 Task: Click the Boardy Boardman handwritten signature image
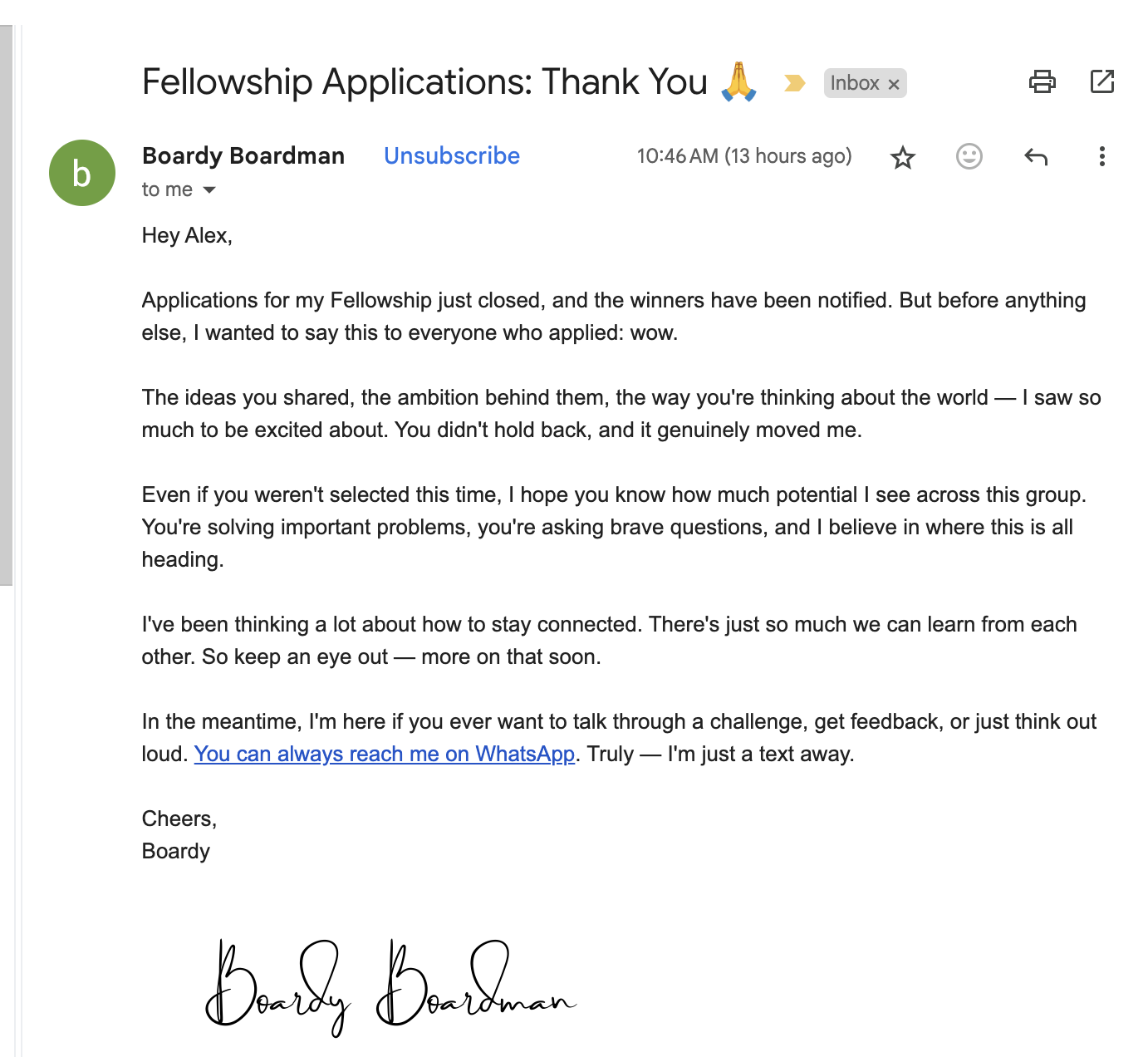tap(390, 986)
